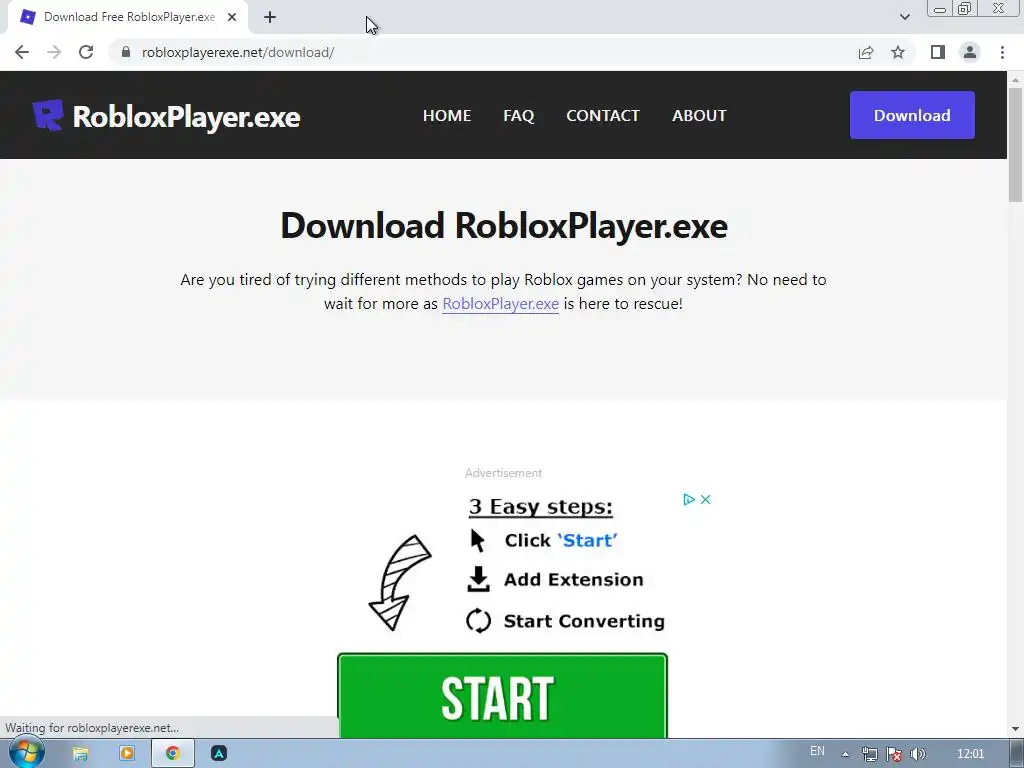1024x768 pixels.
Task: Click the Start Converting refresh icon in the ad
Action: 478,620
